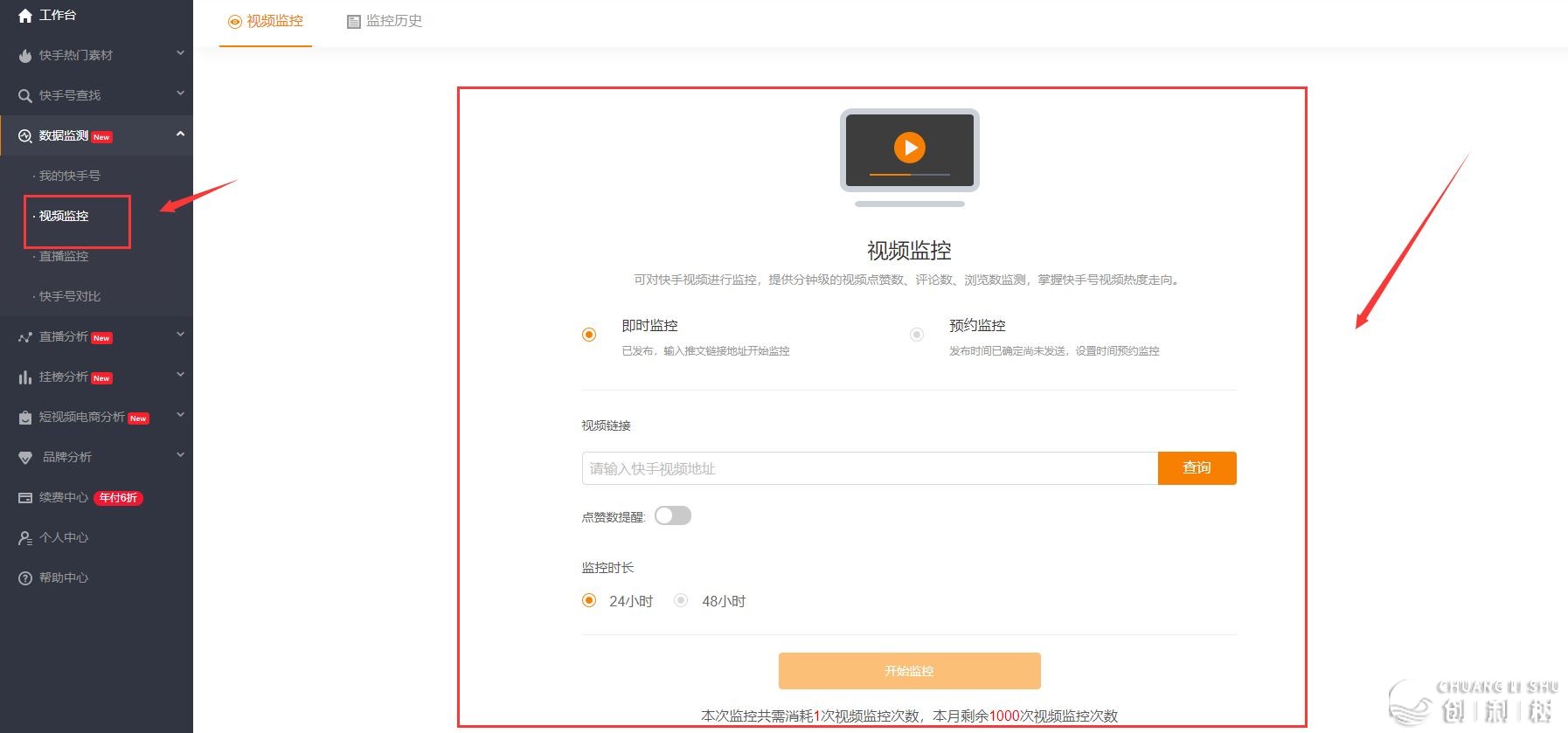Click the 请输入快手视频地址 input field
This screenshot has height=733, width=1568.
[870, 468]
